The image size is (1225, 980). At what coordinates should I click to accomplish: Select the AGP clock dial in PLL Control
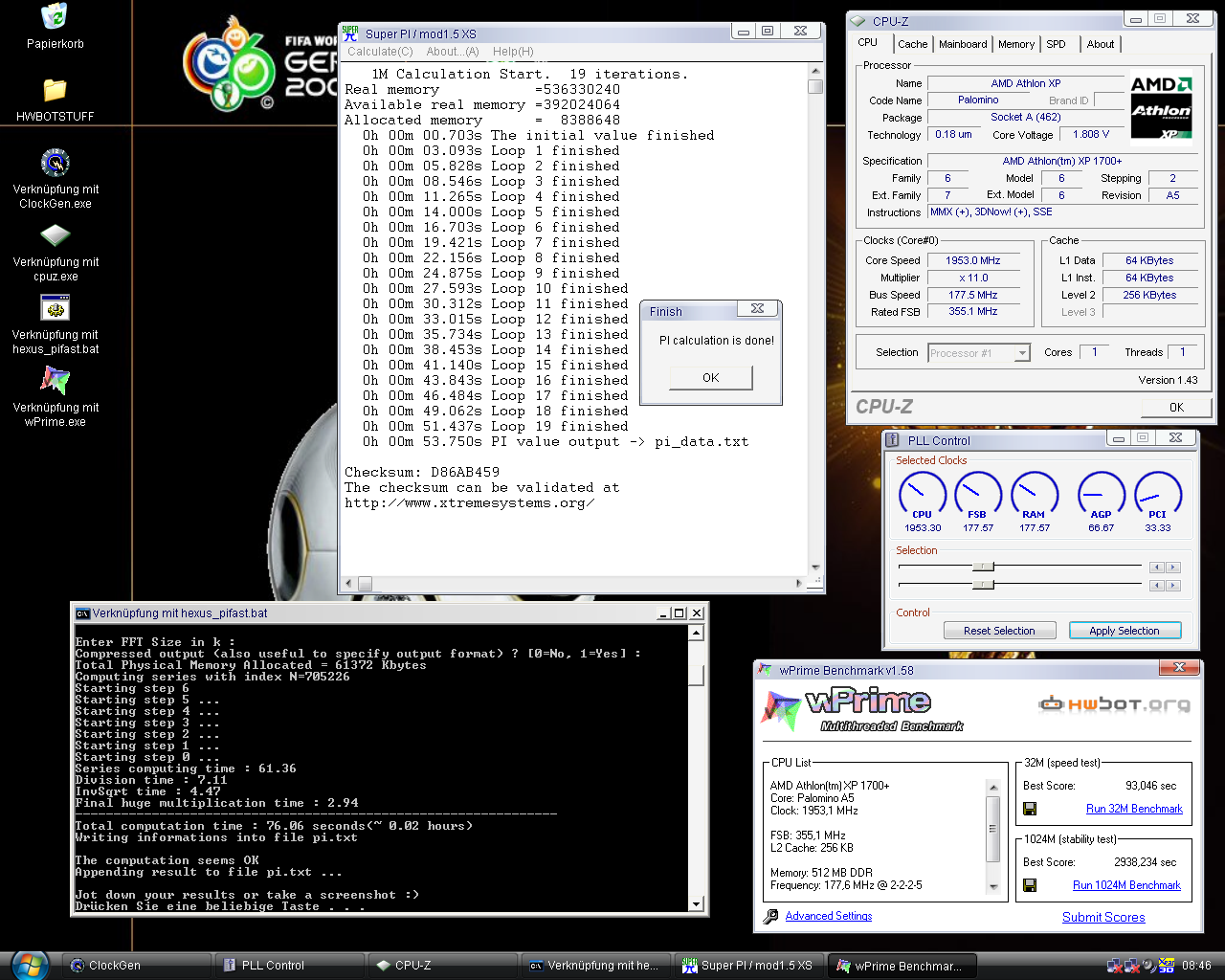click(x=1102, y=495)
